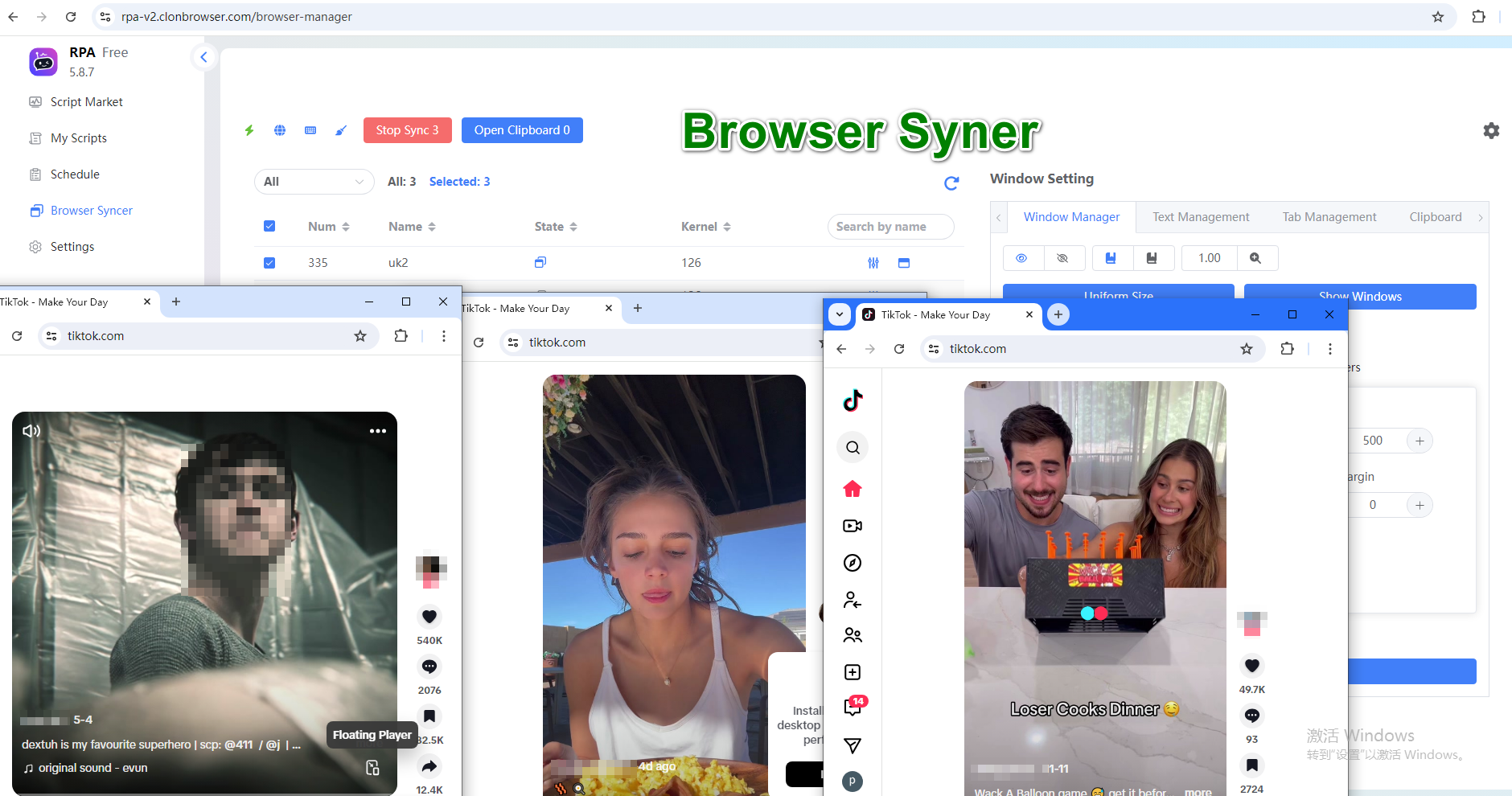Open TikTok Explore compass in the right window
The width and height of the screenshot is (1512, 796).
(853, 563)
